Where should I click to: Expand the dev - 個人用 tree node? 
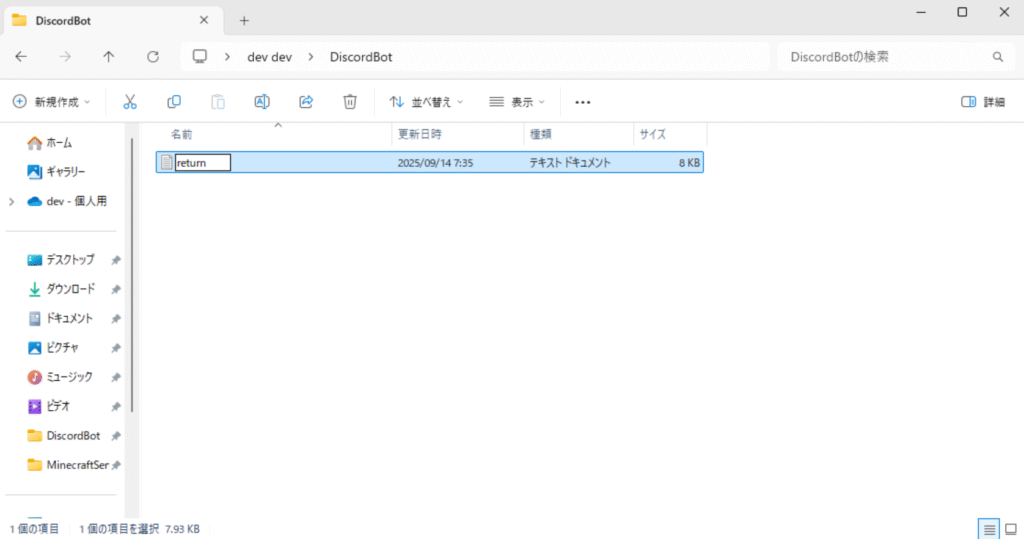pos(11,201)
